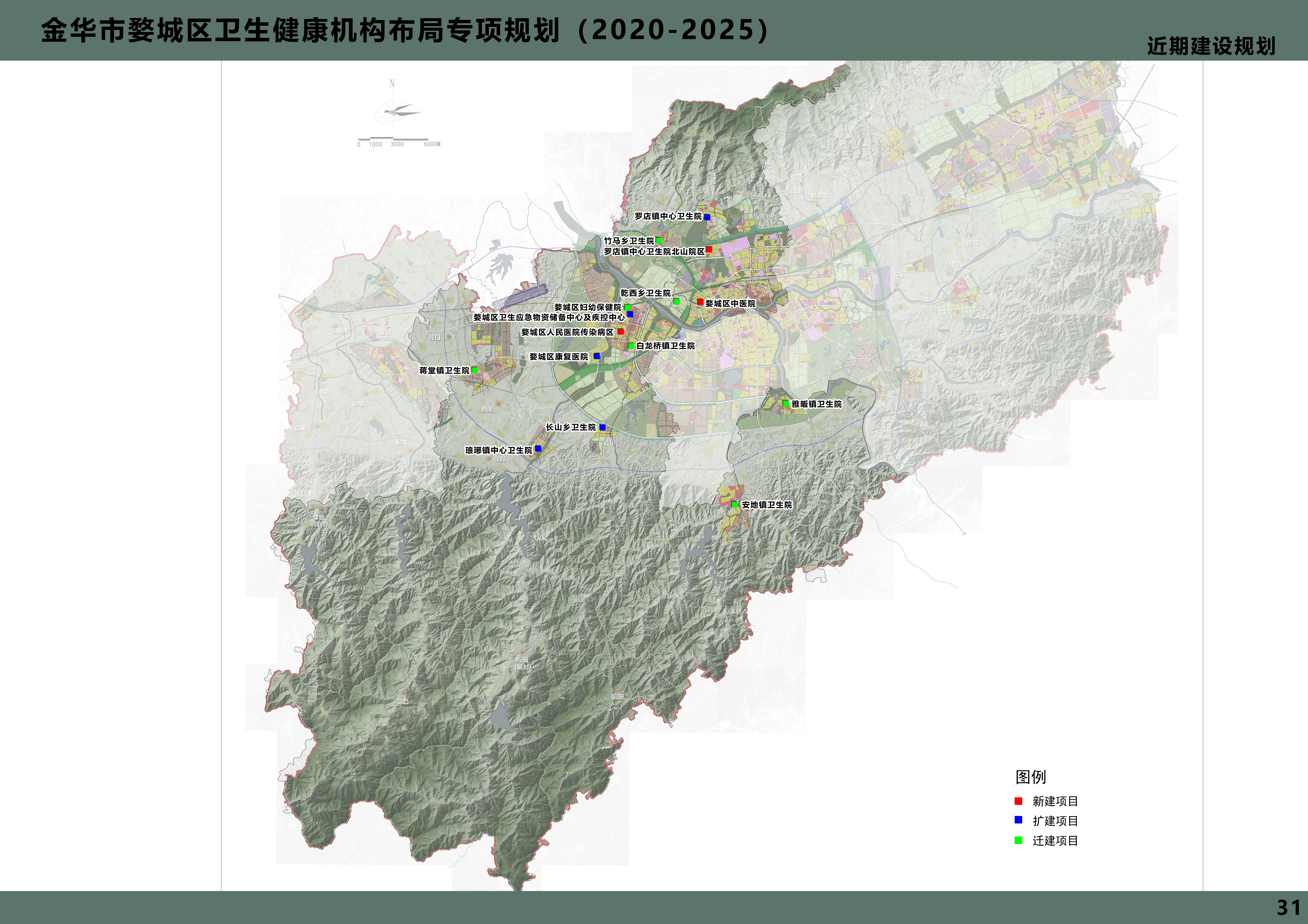Click the 婺城区卫生应急物资储备中心及疾控中心 label
The image size is (1308, 924).
549,317
